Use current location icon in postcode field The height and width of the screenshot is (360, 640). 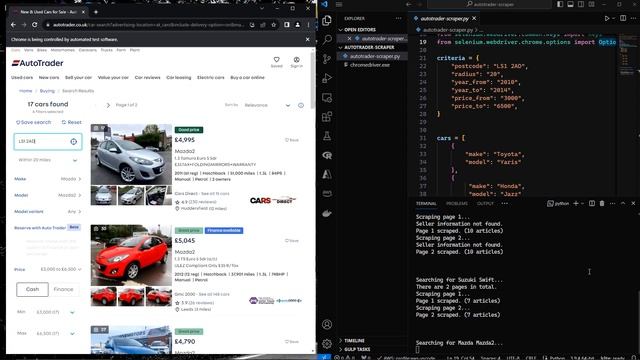point(73,142)
